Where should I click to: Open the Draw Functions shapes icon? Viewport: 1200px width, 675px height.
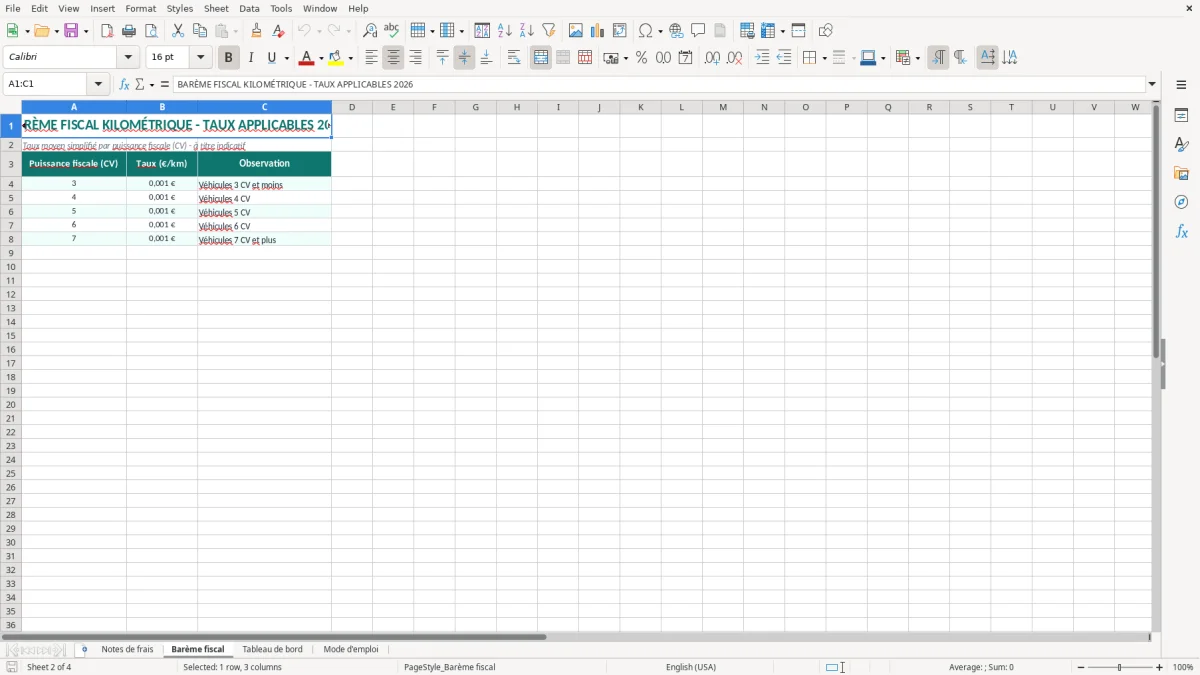pos(826,31)
